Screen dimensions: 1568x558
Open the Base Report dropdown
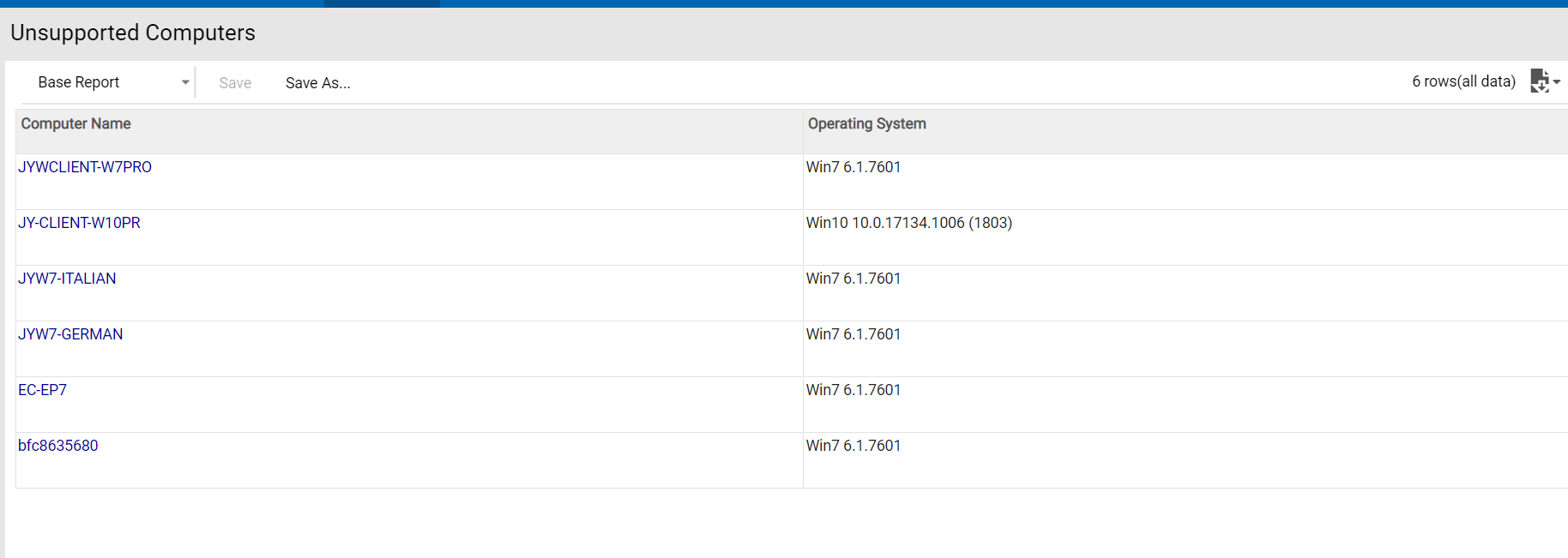[x=112, y=82]
